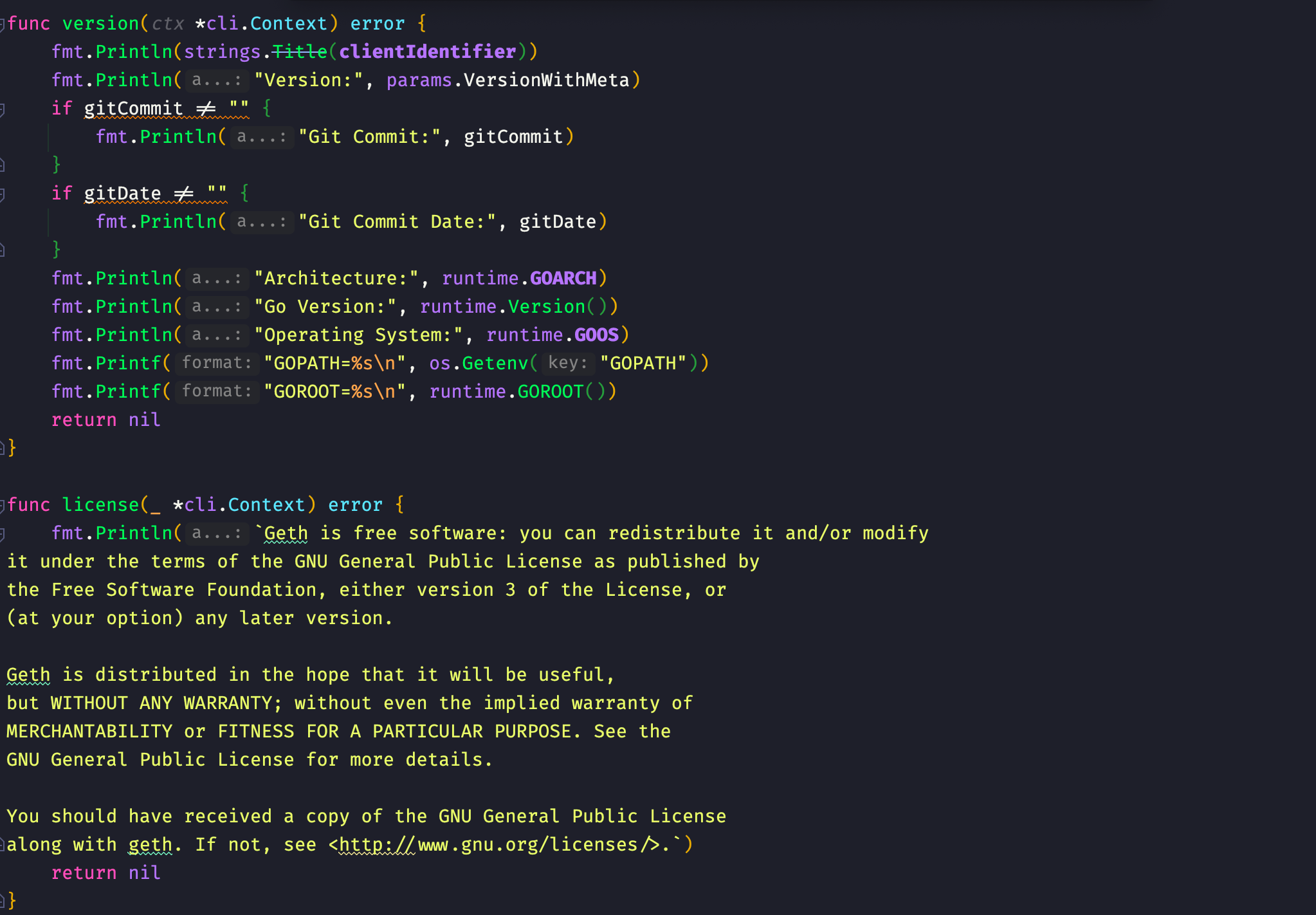Click gitDate argument inside Println call
This screenshot has width=1316, height=915.
[558, 222]
